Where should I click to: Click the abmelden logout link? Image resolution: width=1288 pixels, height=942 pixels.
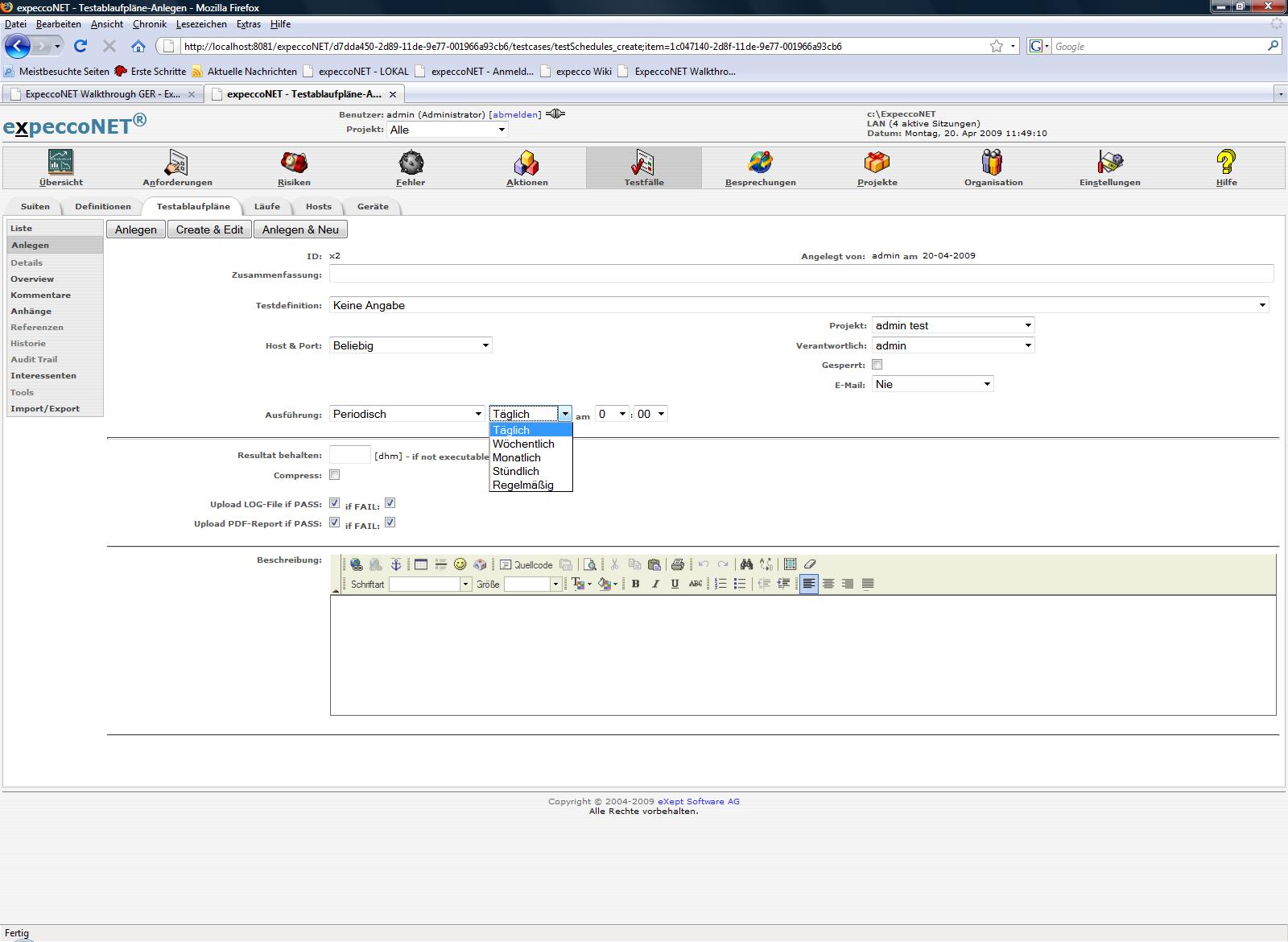point(515,114)
